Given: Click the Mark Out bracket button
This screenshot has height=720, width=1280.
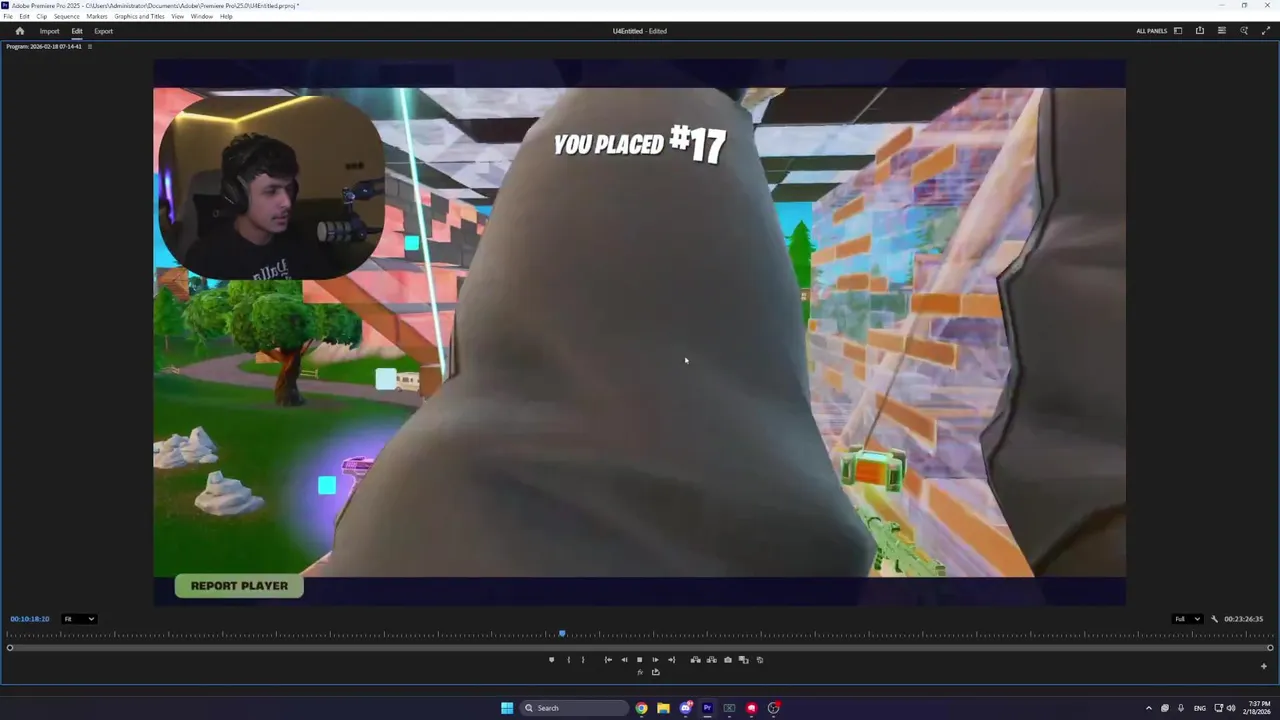Looking at the screenshot, I should click(583, 660).
